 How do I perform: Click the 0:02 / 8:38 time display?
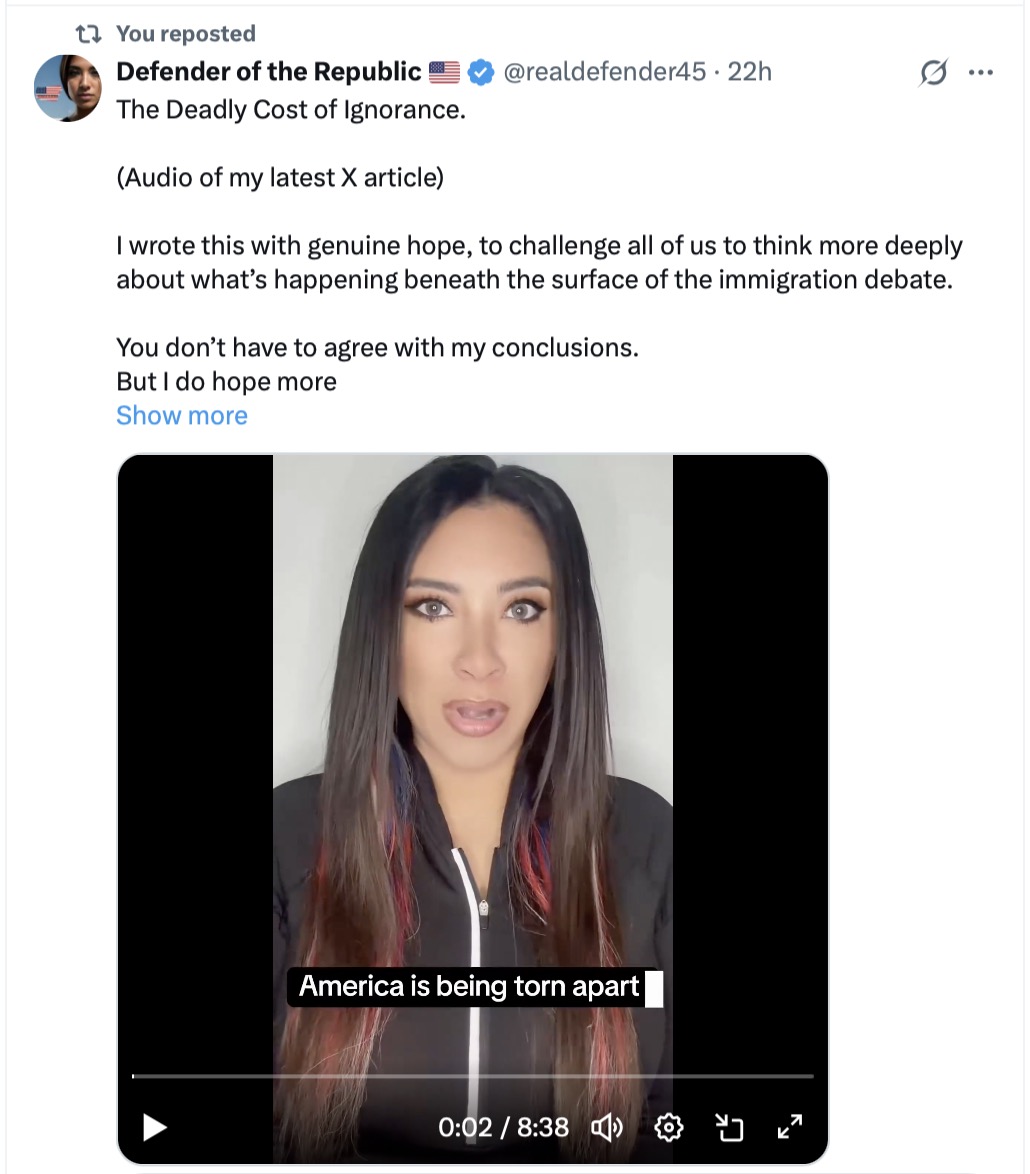click(503, 1128)
